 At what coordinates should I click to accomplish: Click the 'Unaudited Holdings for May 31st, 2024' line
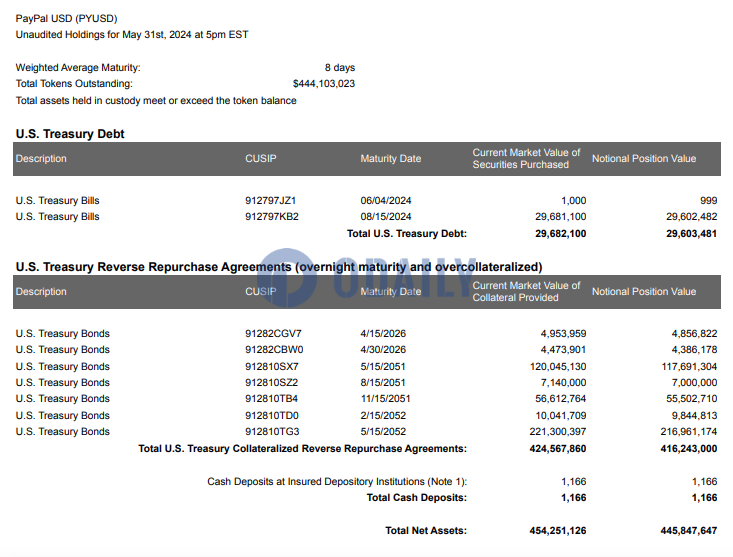tap(132, 35)
